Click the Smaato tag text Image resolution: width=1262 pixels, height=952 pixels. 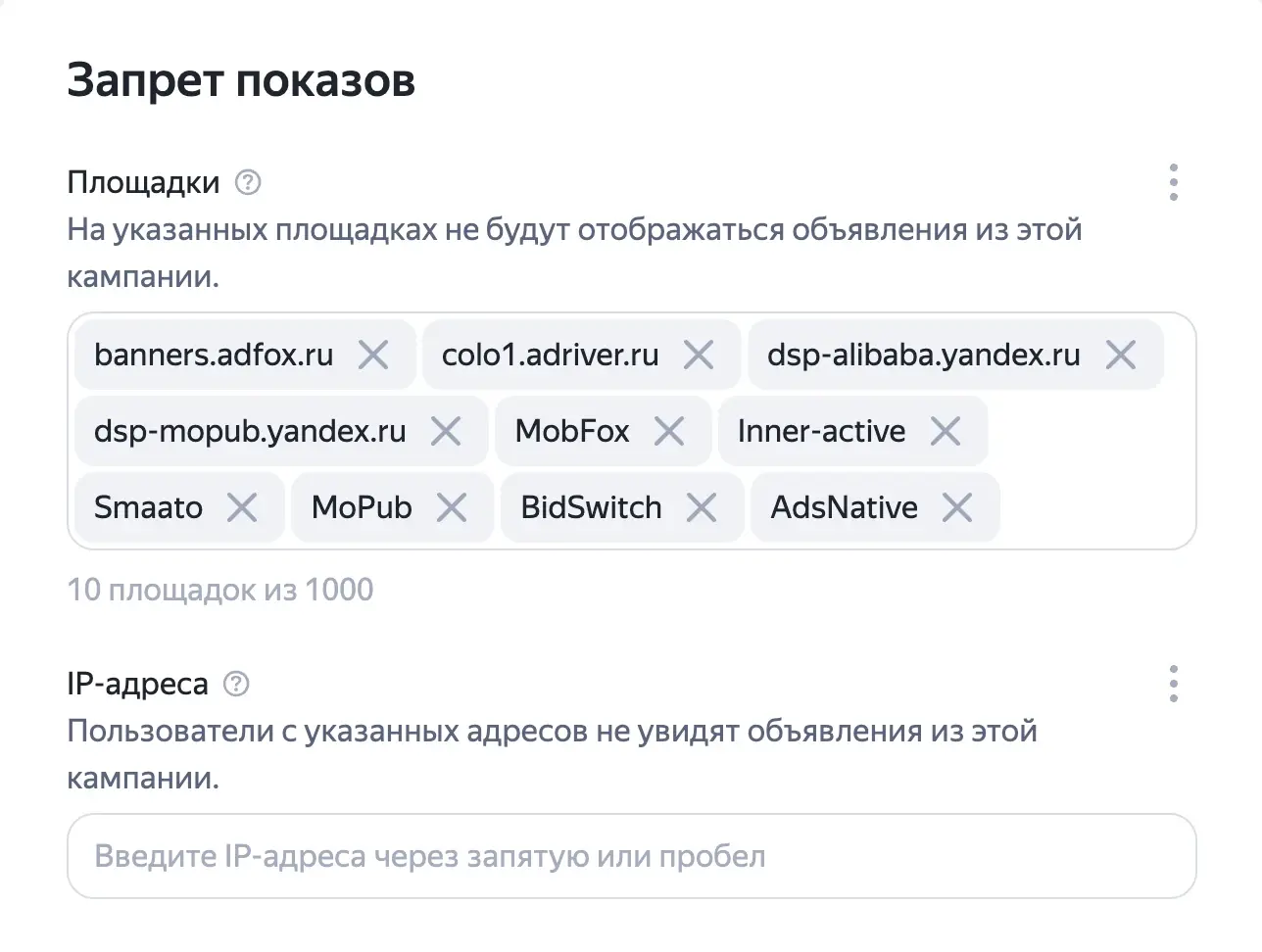148,507
